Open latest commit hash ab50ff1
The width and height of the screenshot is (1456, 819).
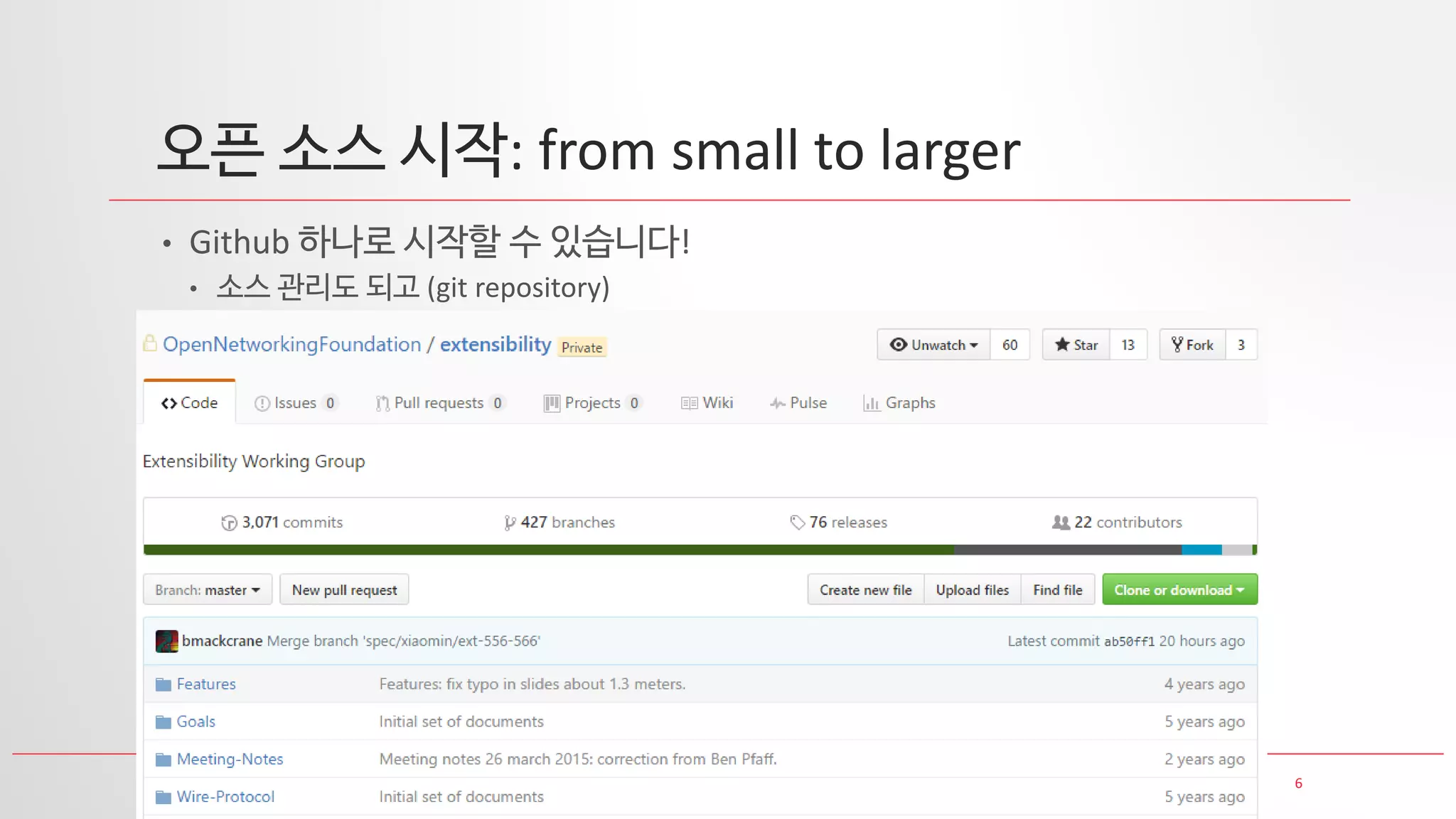coord(1129,642)
